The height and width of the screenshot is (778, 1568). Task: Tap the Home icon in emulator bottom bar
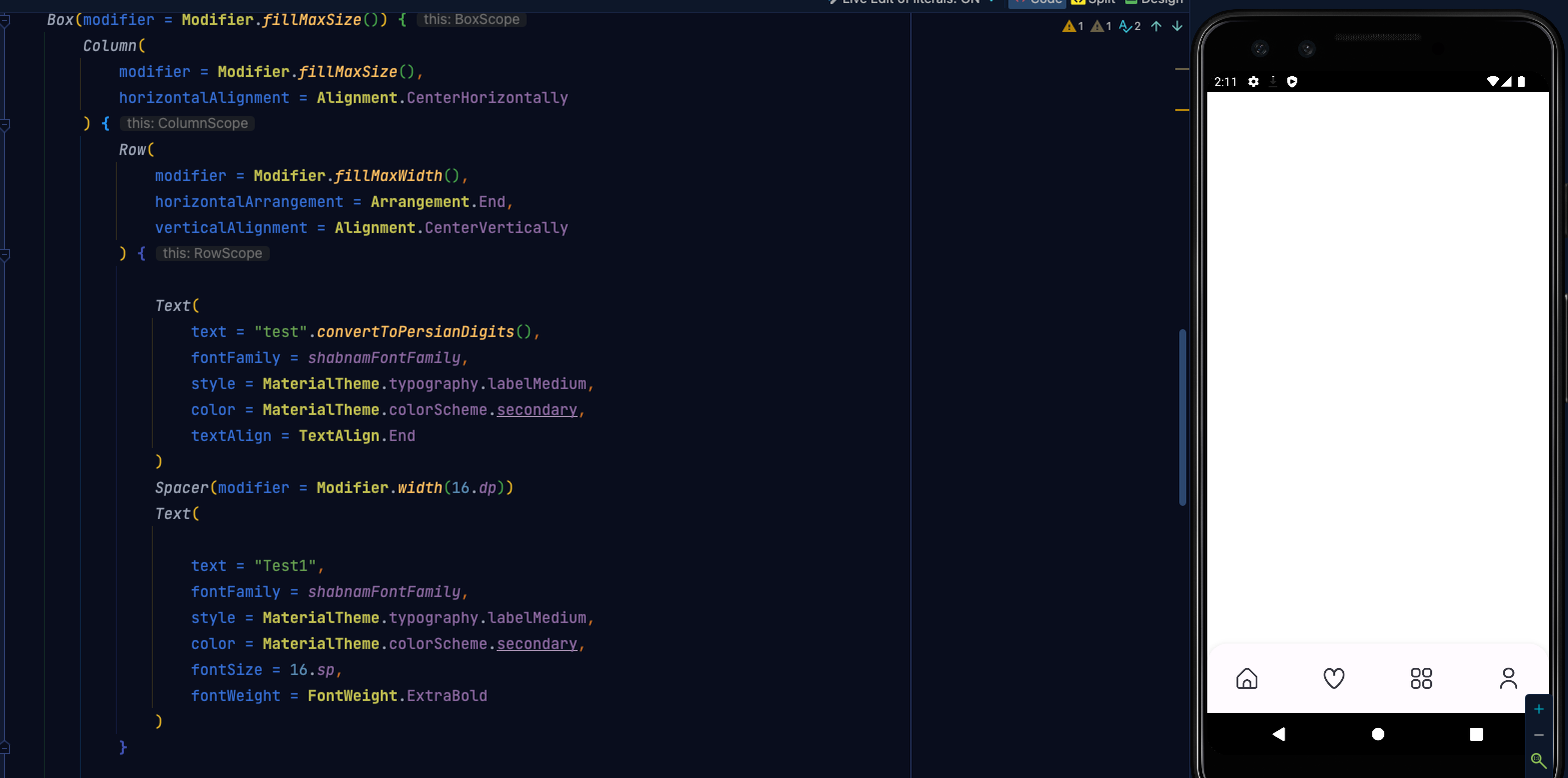click(1247, 679)
